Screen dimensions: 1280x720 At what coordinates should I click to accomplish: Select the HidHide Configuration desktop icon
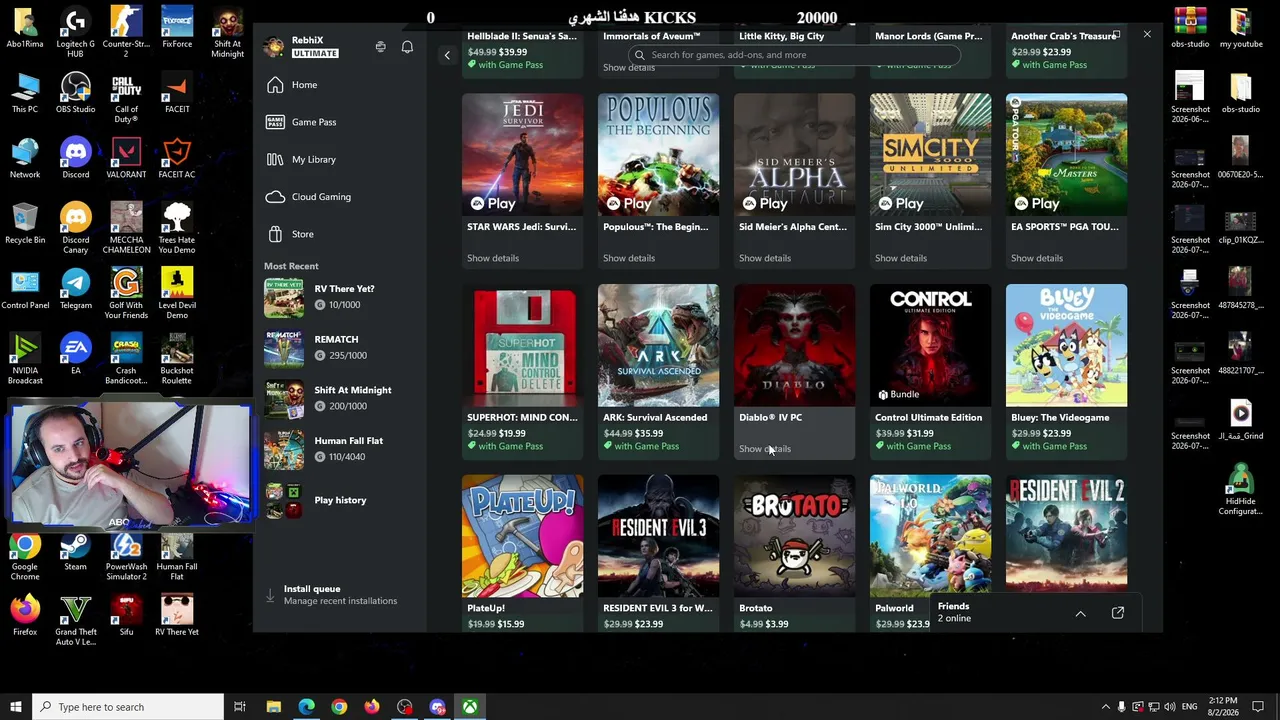pos(1240,491)
